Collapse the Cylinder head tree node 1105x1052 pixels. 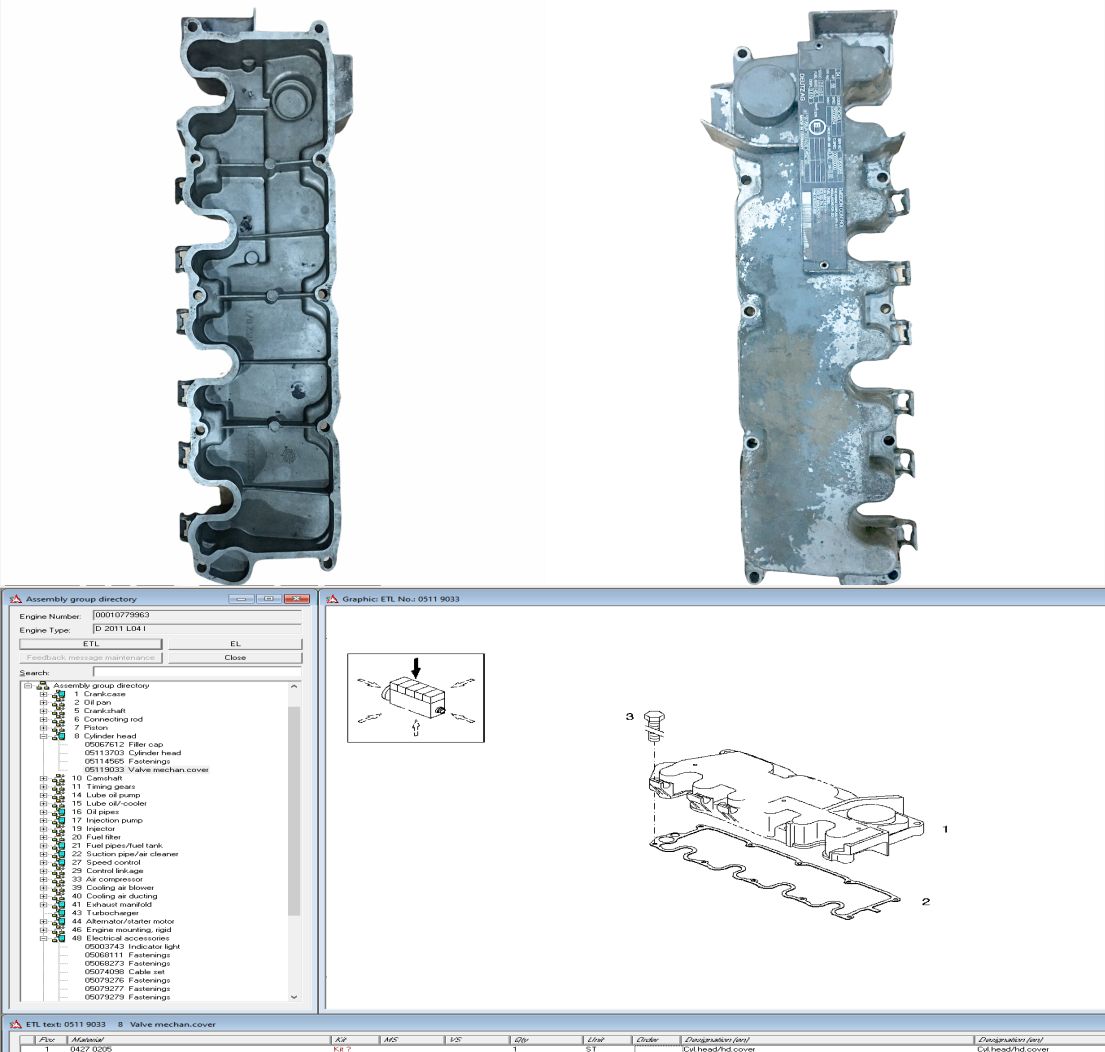[43, 736]
